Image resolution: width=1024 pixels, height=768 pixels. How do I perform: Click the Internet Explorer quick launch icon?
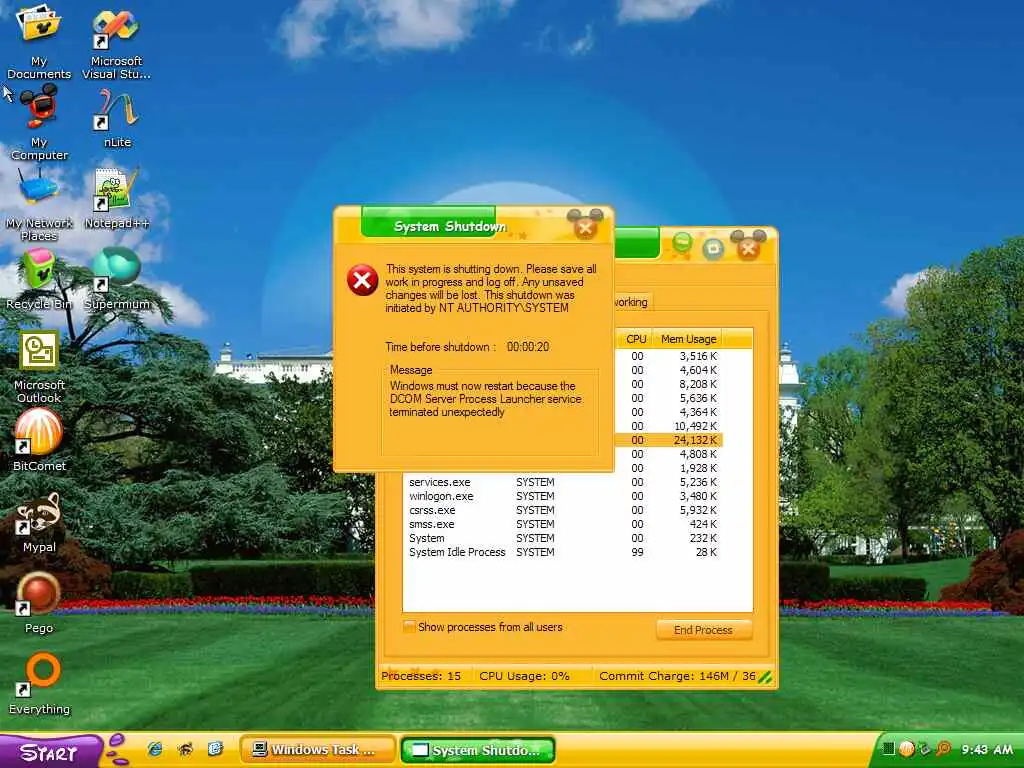(155, 749)
